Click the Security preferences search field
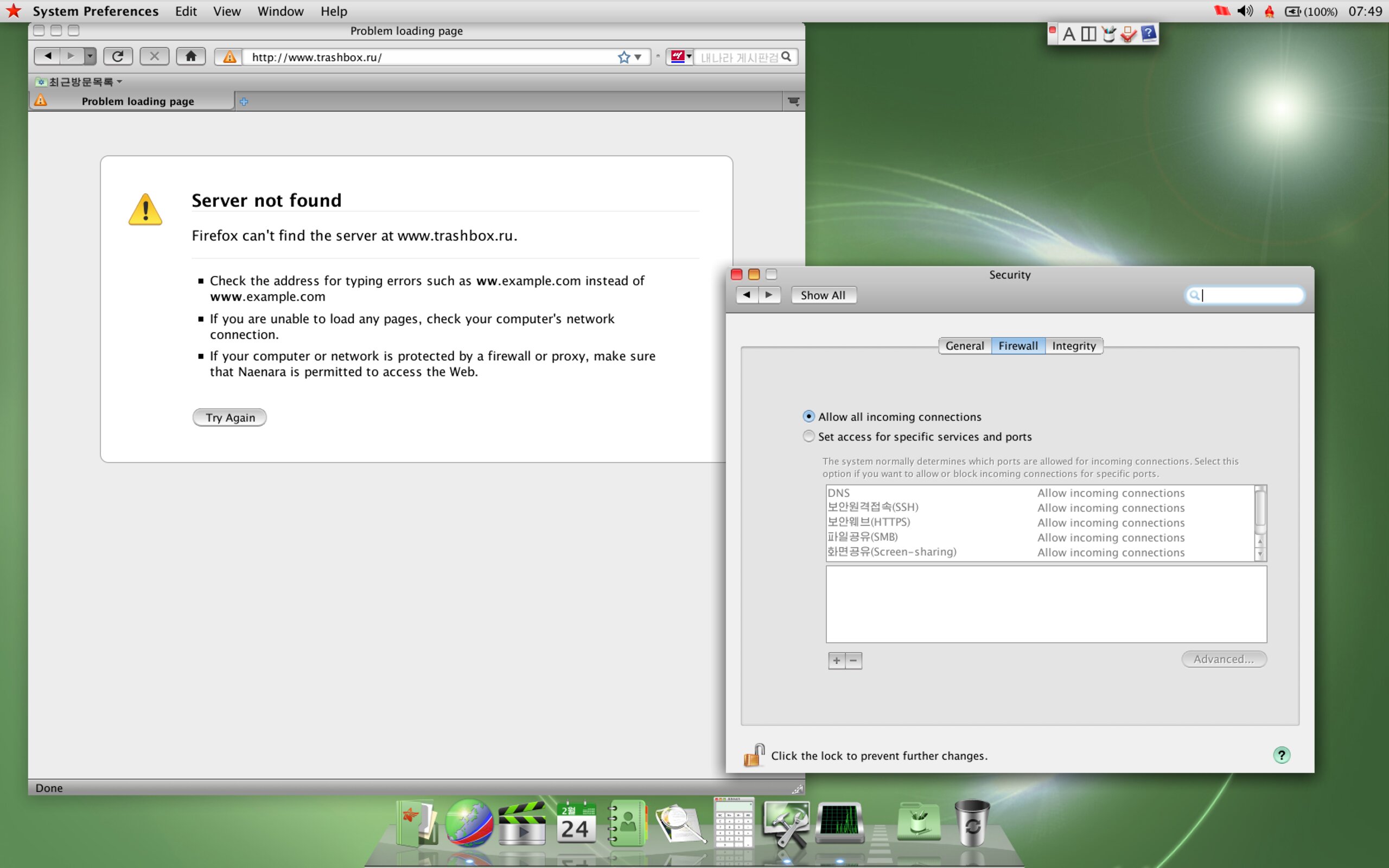Screen dimensions: 1389x868 click(1244, 295)
